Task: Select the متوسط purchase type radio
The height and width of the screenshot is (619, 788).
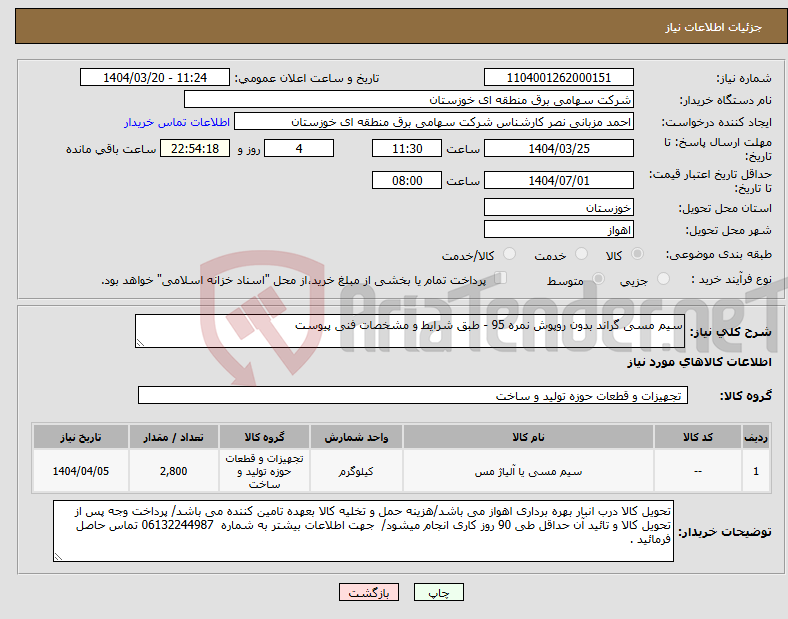Action: click(x=599, y=278)
